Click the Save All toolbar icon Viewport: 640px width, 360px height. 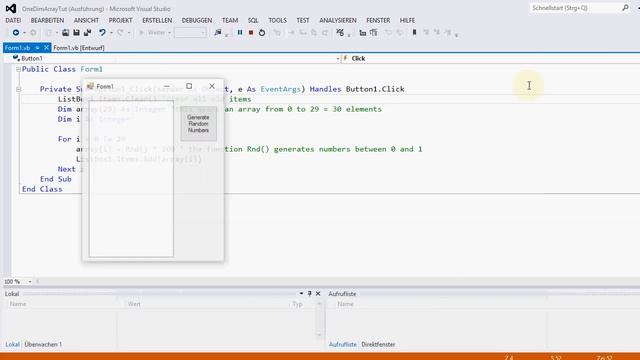(87, 33)
